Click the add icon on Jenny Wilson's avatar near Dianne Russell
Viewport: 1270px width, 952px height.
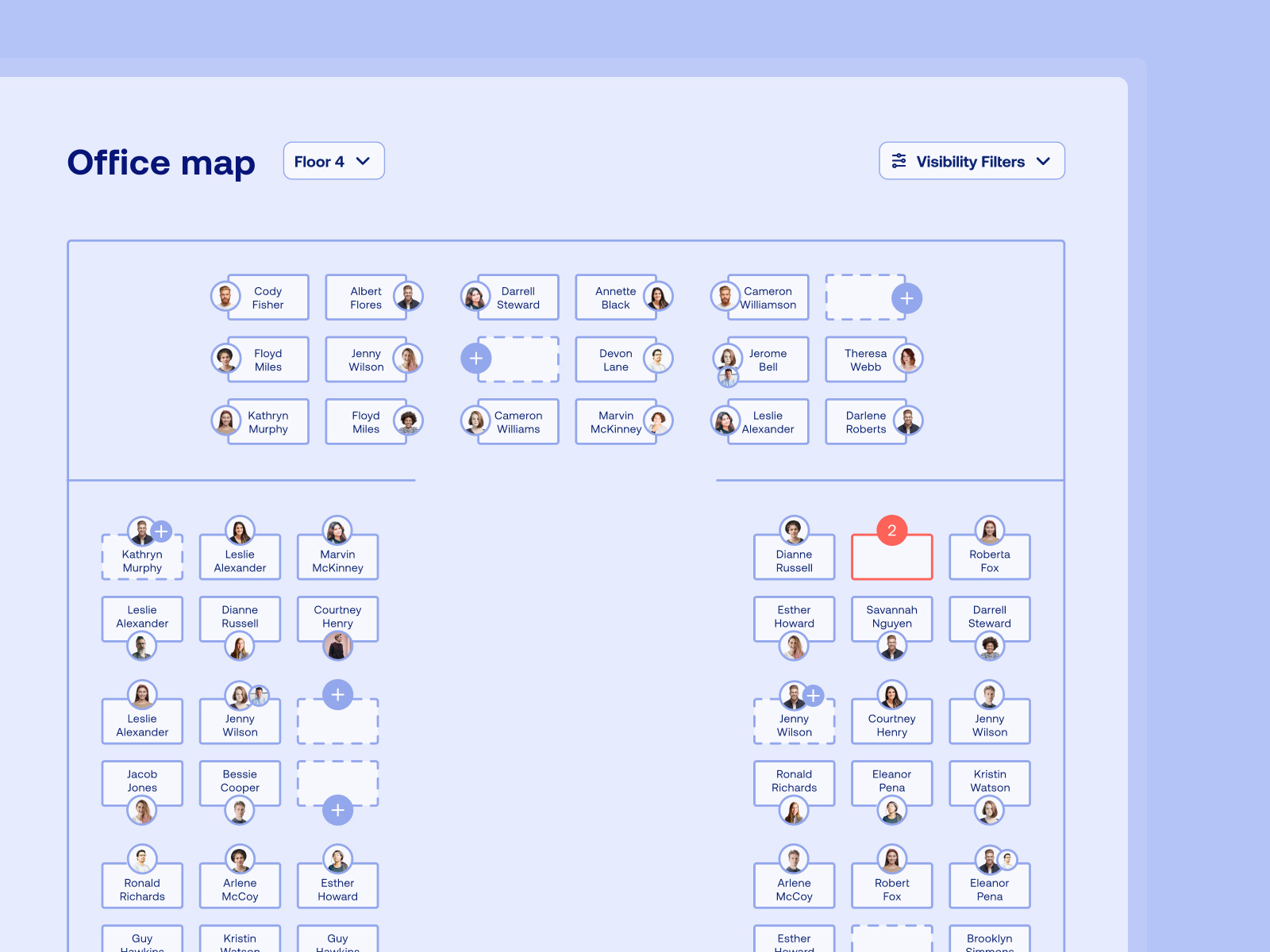coord(815,693)
